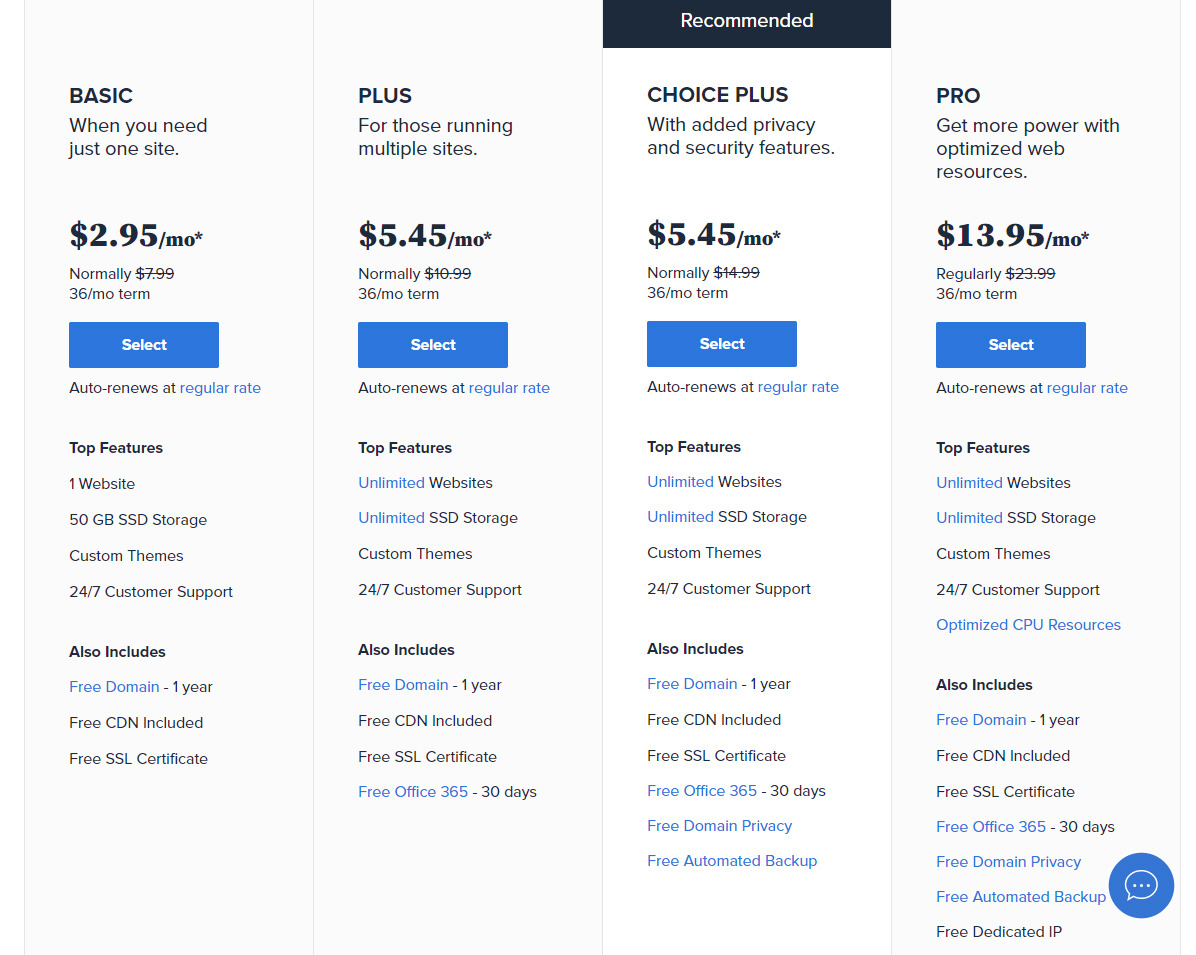Click the Recommended banner above CHOICE PLUS
The height and width of the screenshot is (955, 1196).
(746, 19)
